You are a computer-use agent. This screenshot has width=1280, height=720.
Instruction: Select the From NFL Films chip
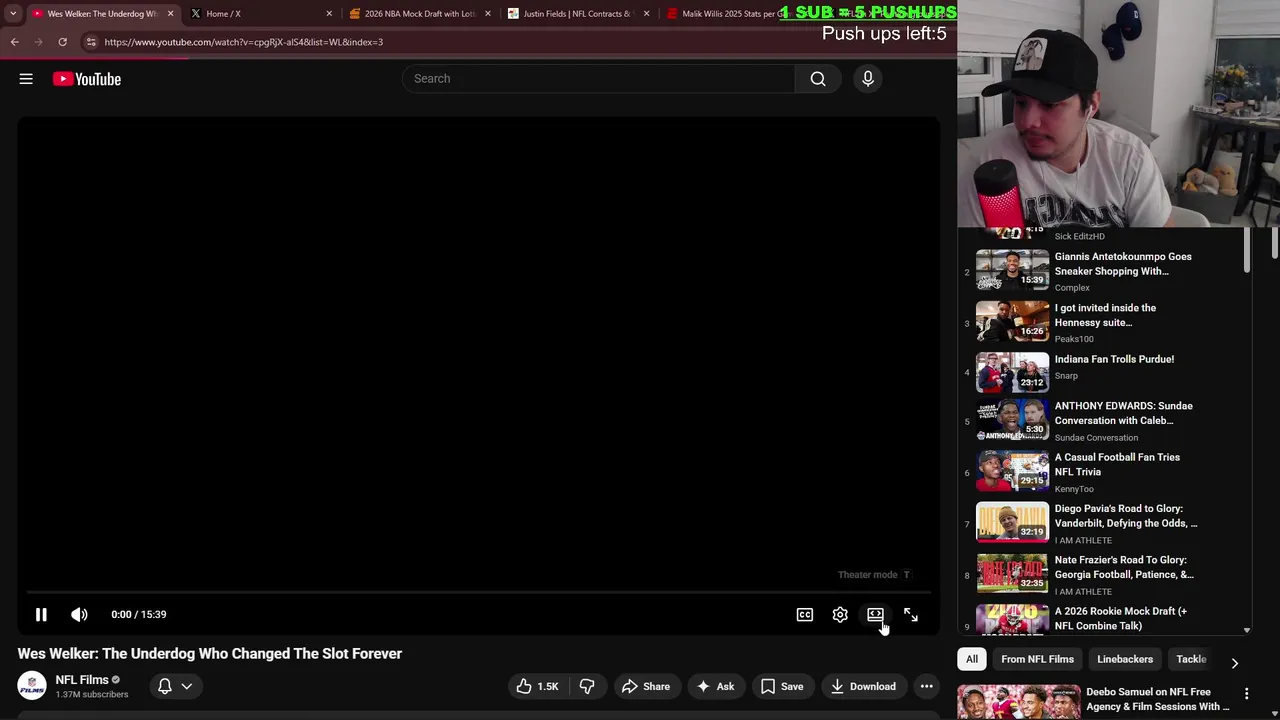(1037, 660)
